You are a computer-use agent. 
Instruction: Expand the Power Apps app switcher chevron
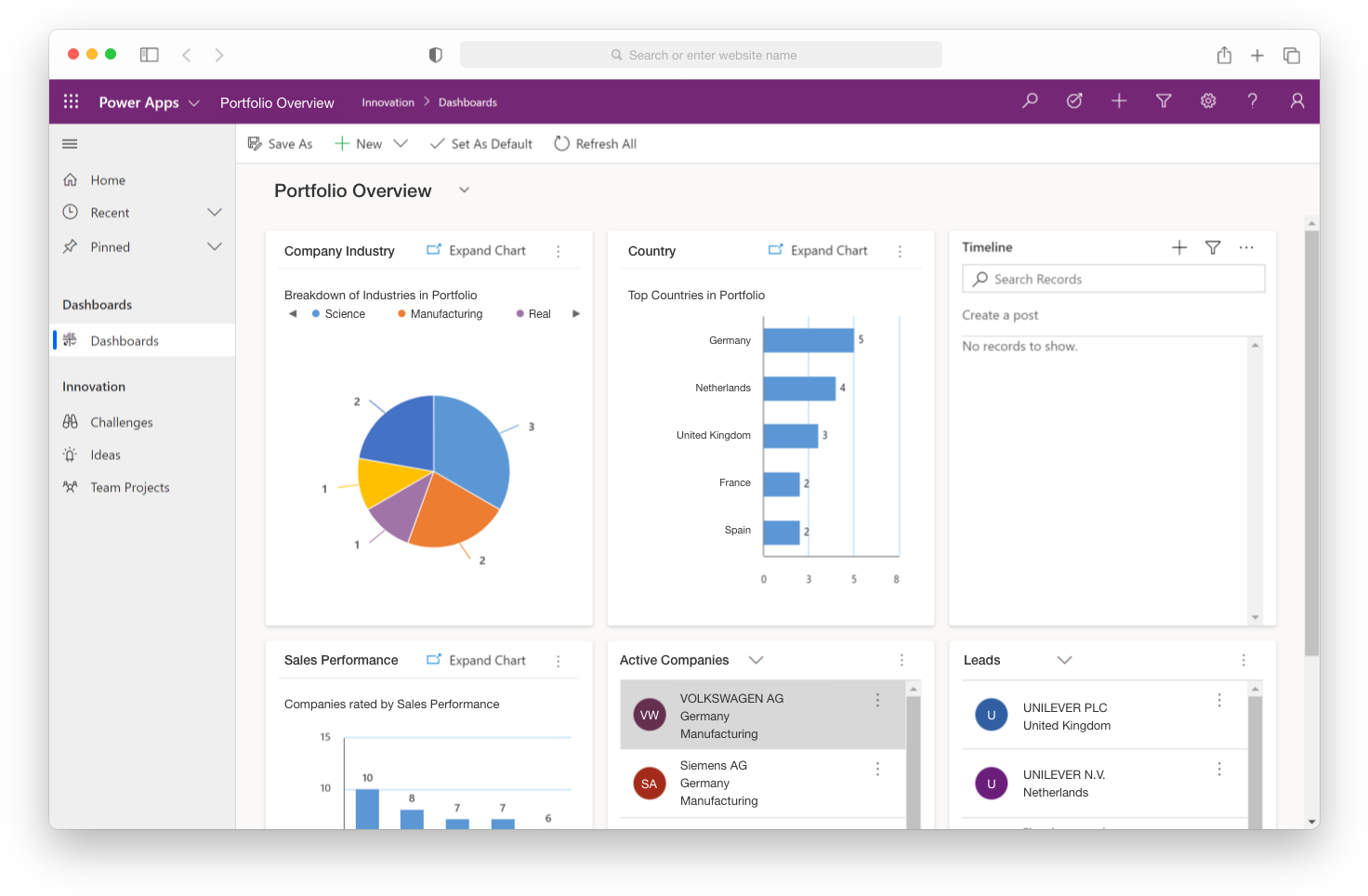[x=194, y=103]
